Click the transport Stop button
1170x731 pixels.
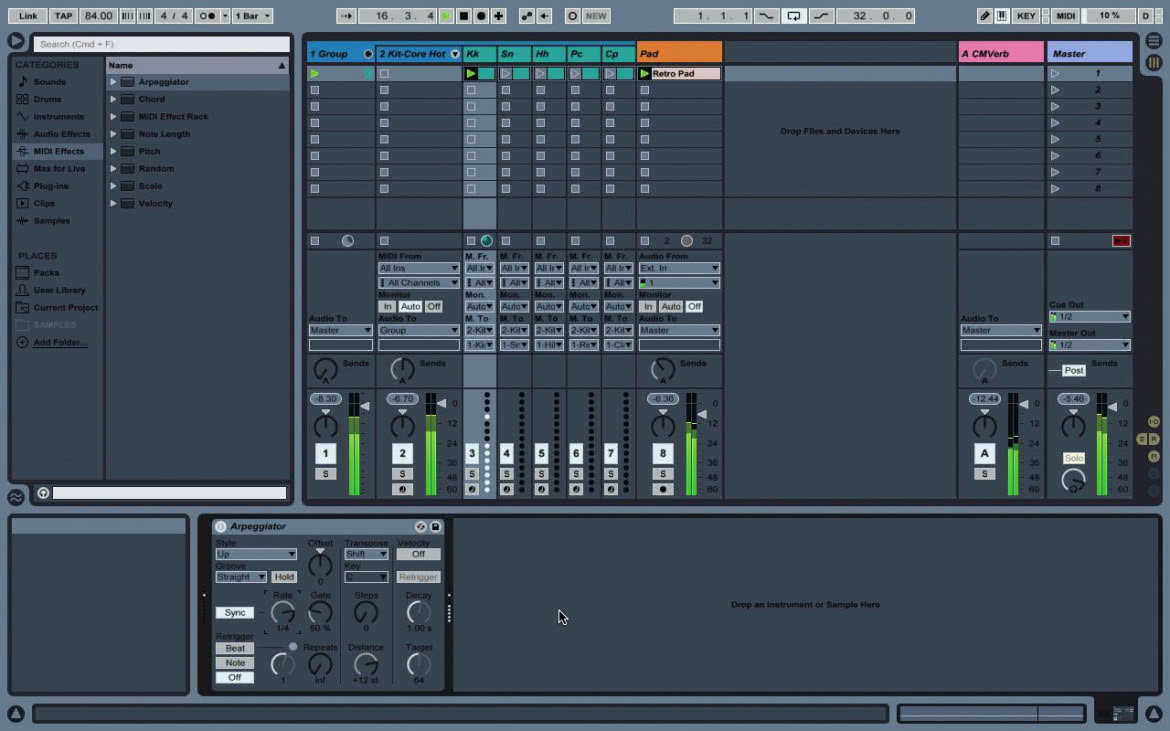click(x=463, y=16)
